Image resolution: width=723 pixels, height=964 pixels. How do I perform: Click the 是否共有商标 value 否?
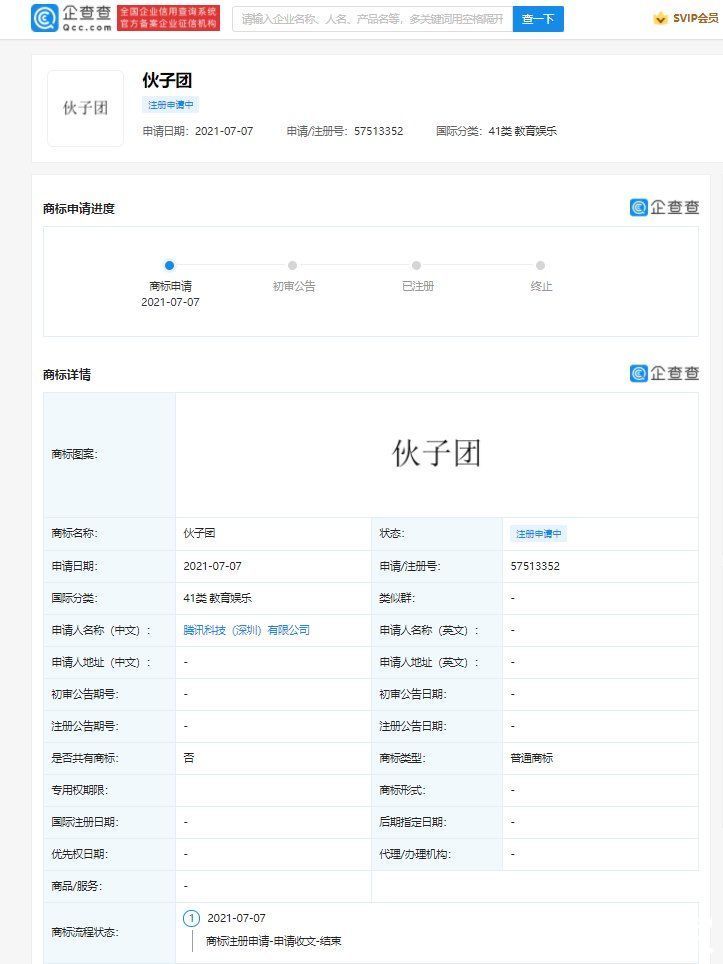click(x=189, y=758)
